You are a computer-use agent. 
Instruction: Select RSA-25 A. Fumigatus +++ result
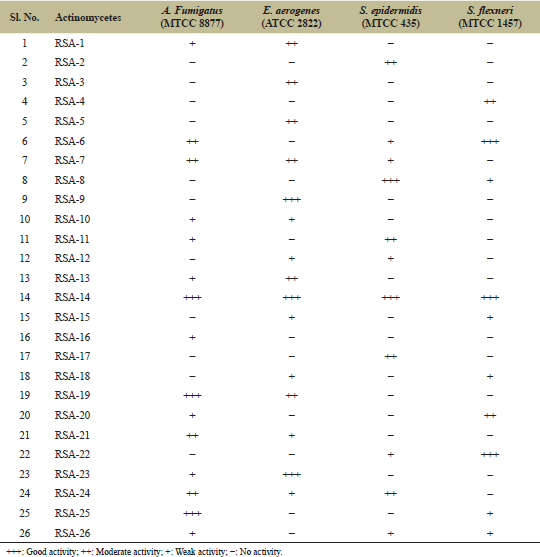tap(192, 514)
